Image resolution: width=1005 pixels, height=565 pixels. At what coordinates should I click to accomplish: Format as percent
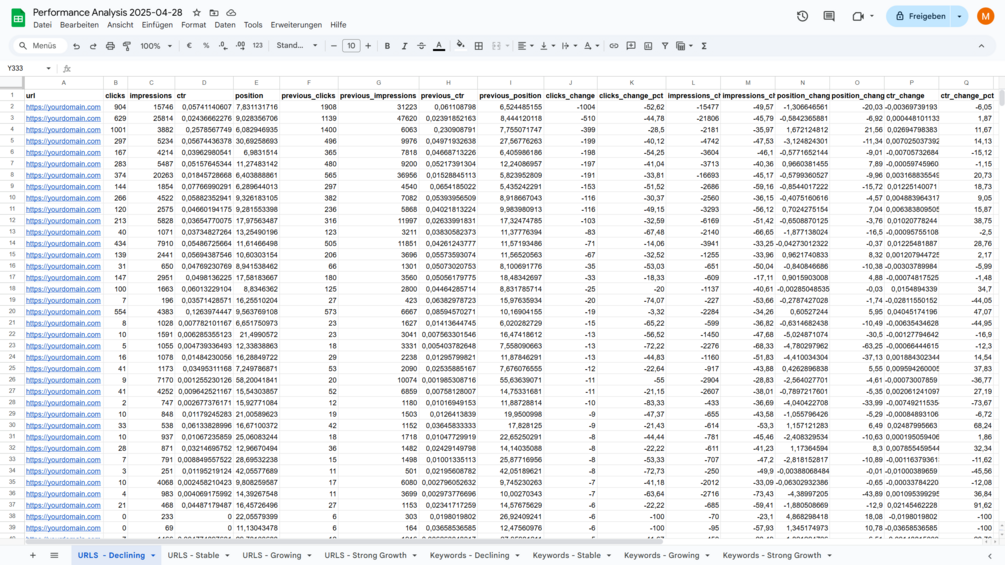pyautogui.click(x=206, y=46)
